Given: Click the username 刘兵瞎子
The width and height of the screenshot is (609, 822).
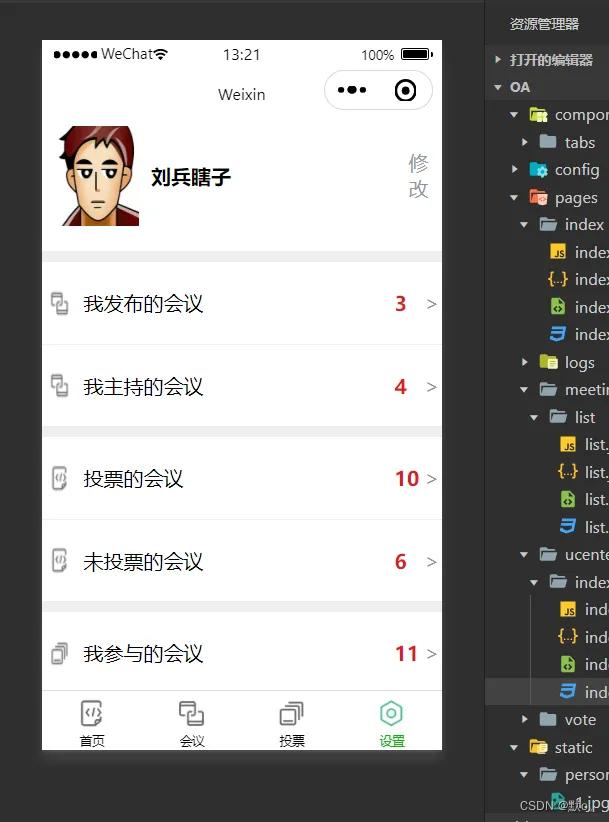Looking at the screenshot, I should [x=191, y=177].
